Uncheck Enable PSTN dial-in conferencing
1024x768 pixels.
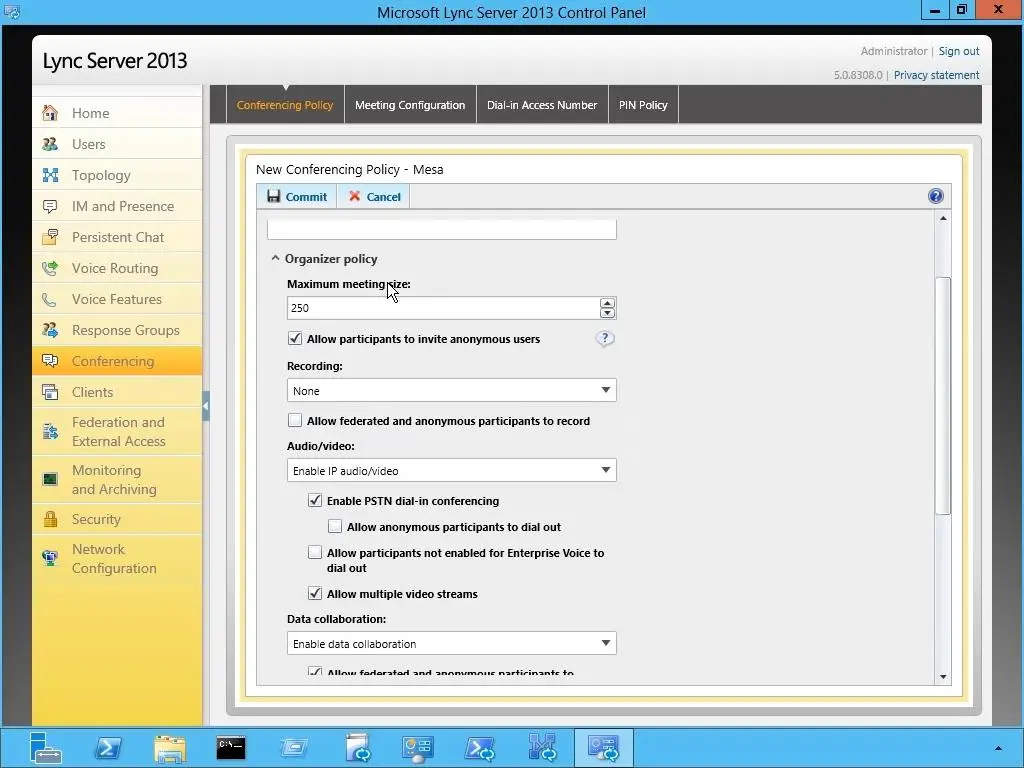[x=315, y=500]
